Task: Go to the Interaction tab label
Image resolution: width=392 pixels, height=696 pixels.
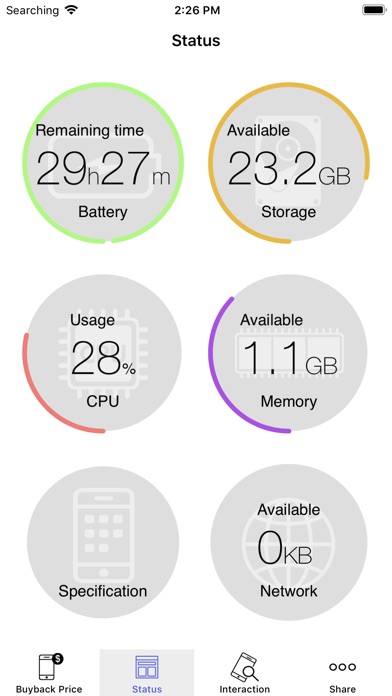Action: point(245,689)
